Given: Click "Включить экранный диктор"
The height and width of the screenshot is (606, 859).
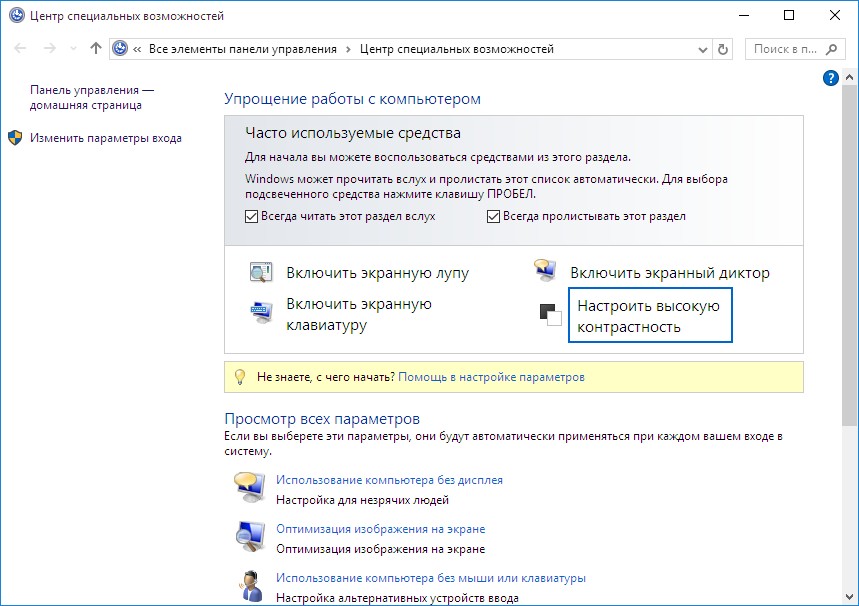Looking at the screenshot, I should 670,273.
